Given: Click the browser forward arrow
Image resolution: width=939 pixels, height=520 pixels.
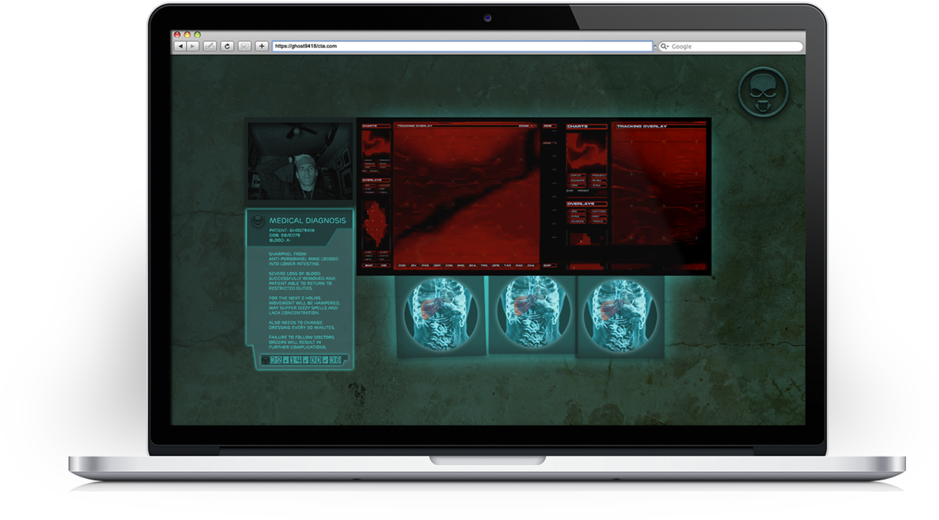Looking at the screenshot, I should [193, 46].
